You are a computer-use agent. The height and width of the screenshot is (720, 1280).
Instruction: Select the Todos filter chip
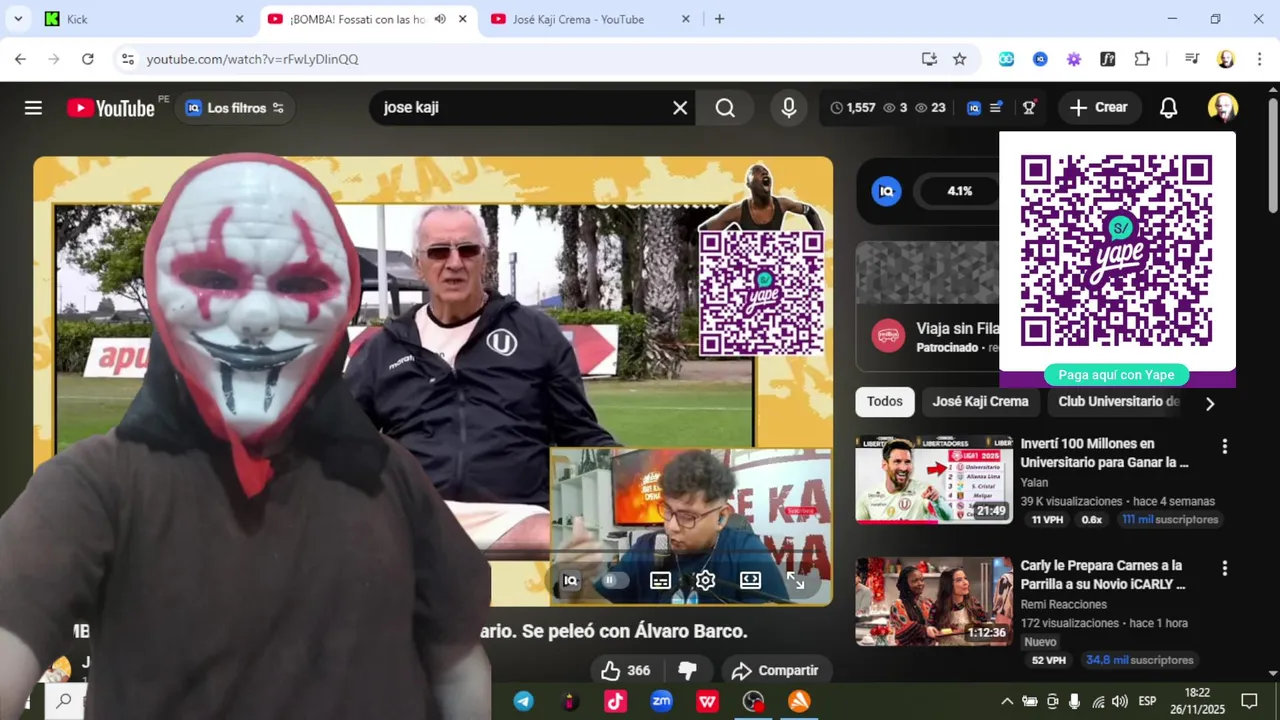pyautogui.click(x=884, y=401)
